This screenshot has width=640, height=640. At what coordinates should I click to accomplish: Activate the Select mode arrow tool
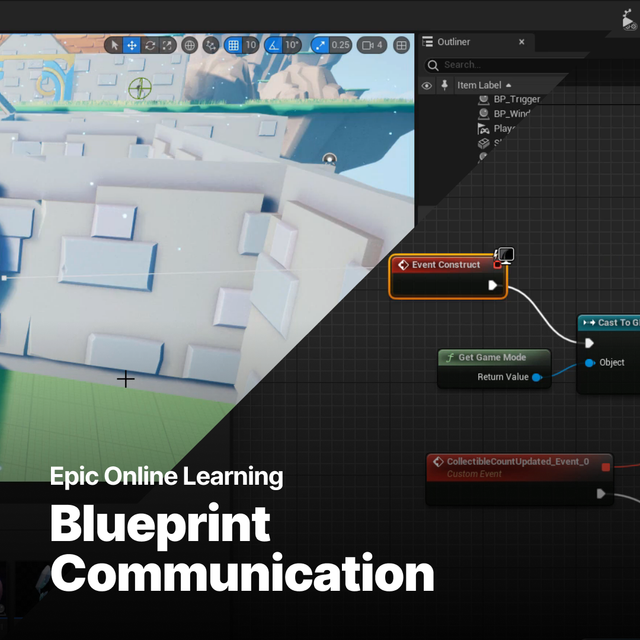coord(114,45)
